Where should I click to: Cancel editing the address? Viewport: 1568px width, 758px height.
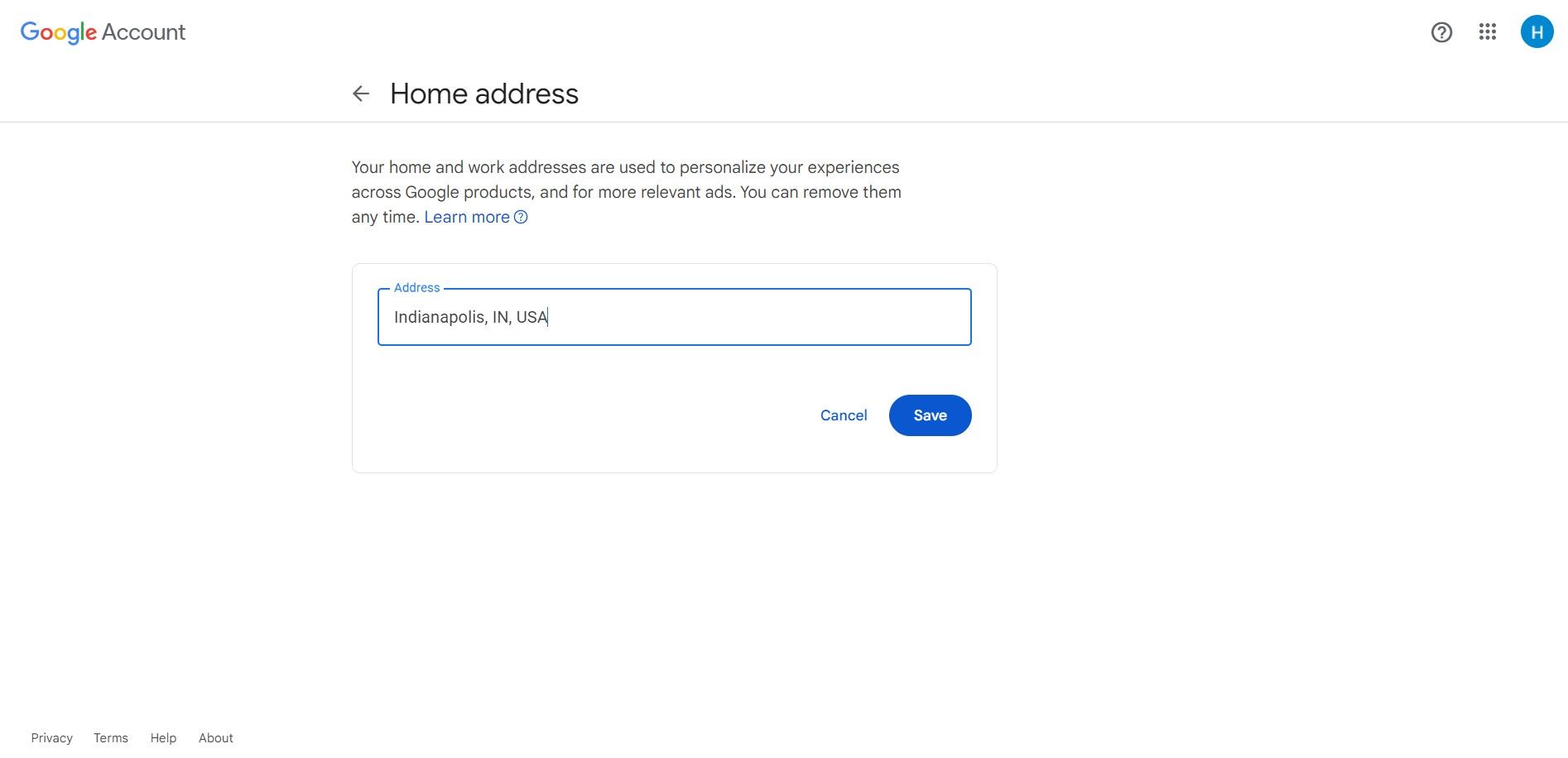tap(843, 415)
